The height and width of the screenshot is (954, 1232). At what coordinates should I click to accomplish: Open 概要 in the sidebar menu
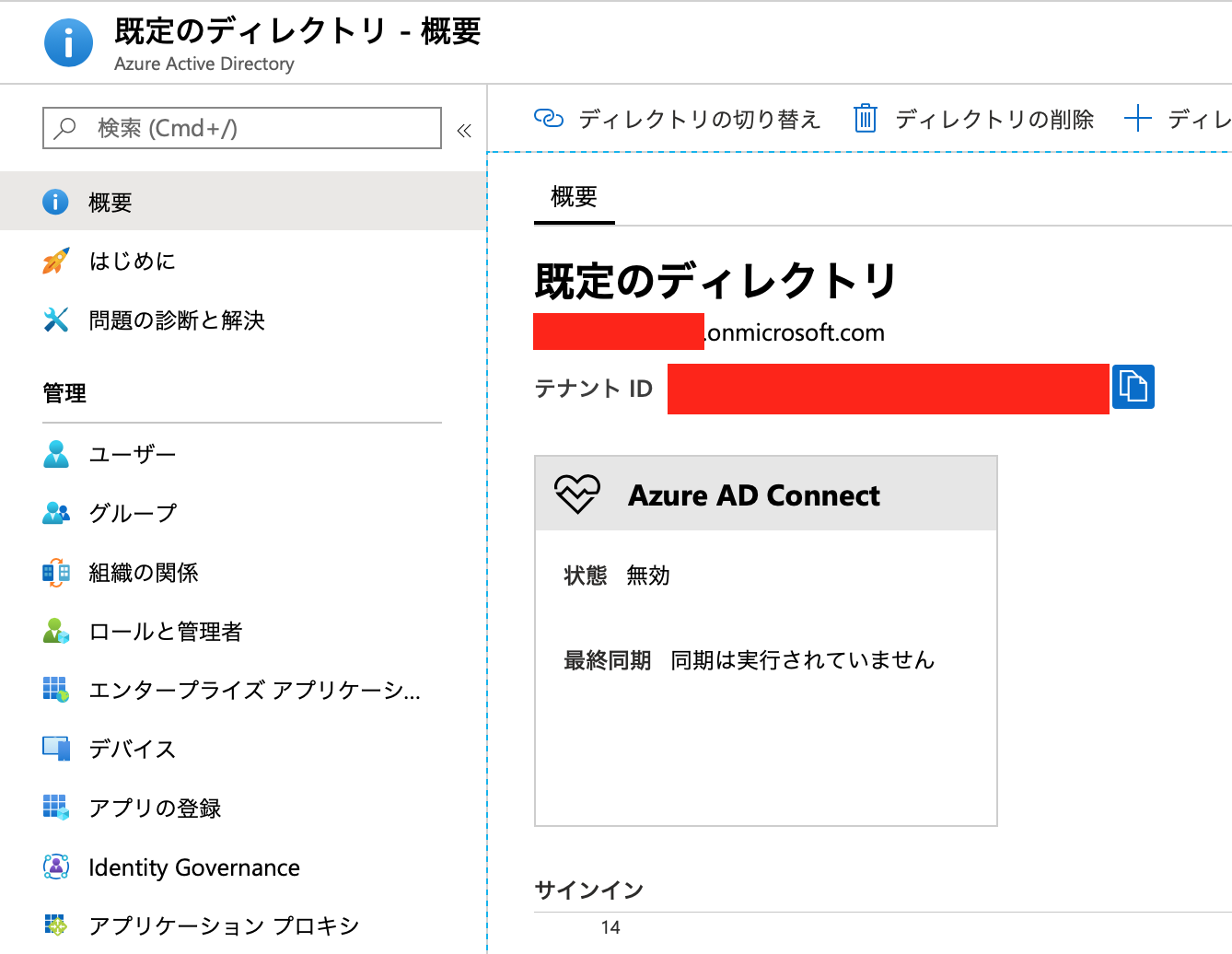110,203
